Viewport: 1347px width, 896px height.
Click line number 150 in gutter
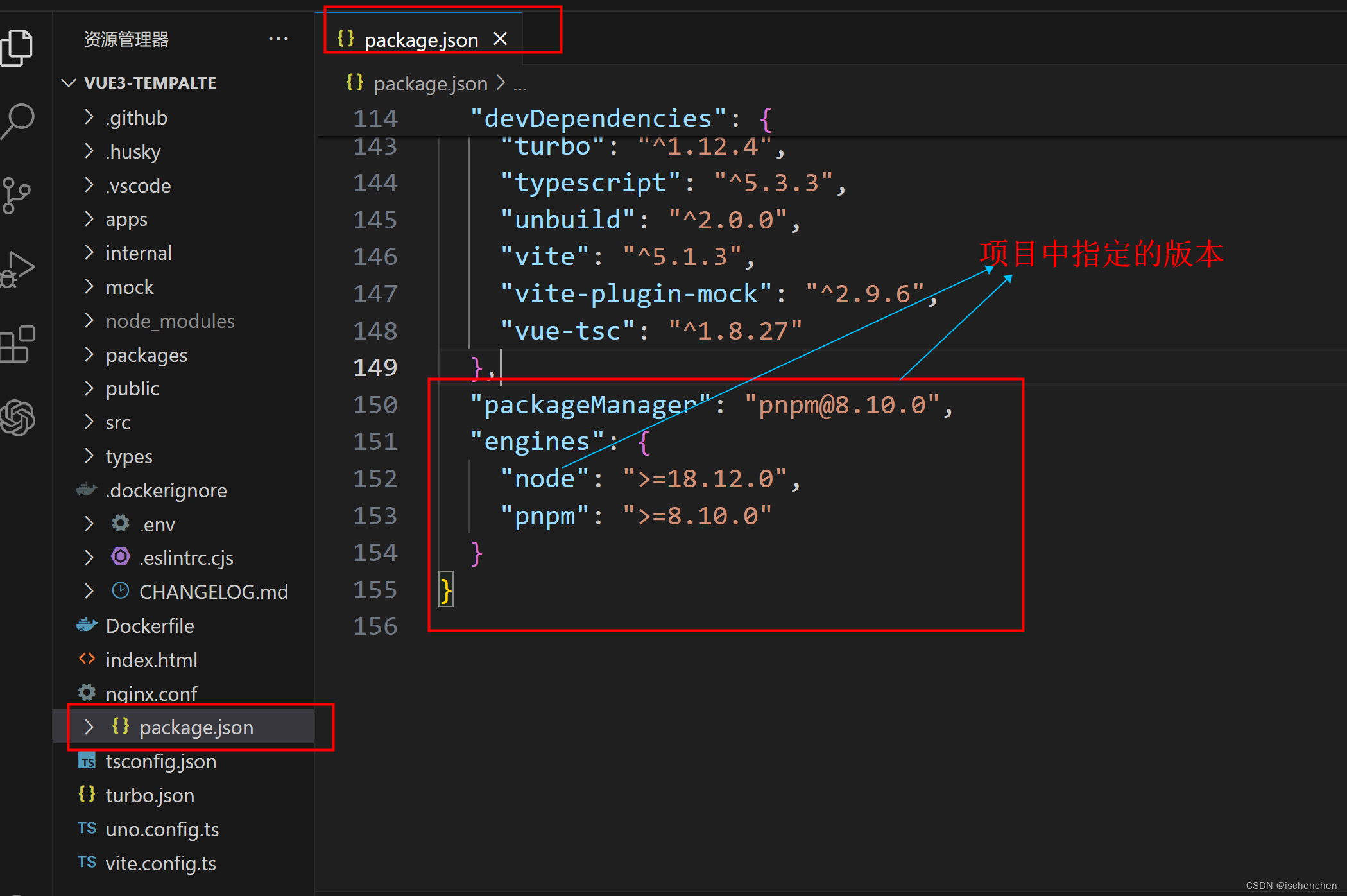375,405
